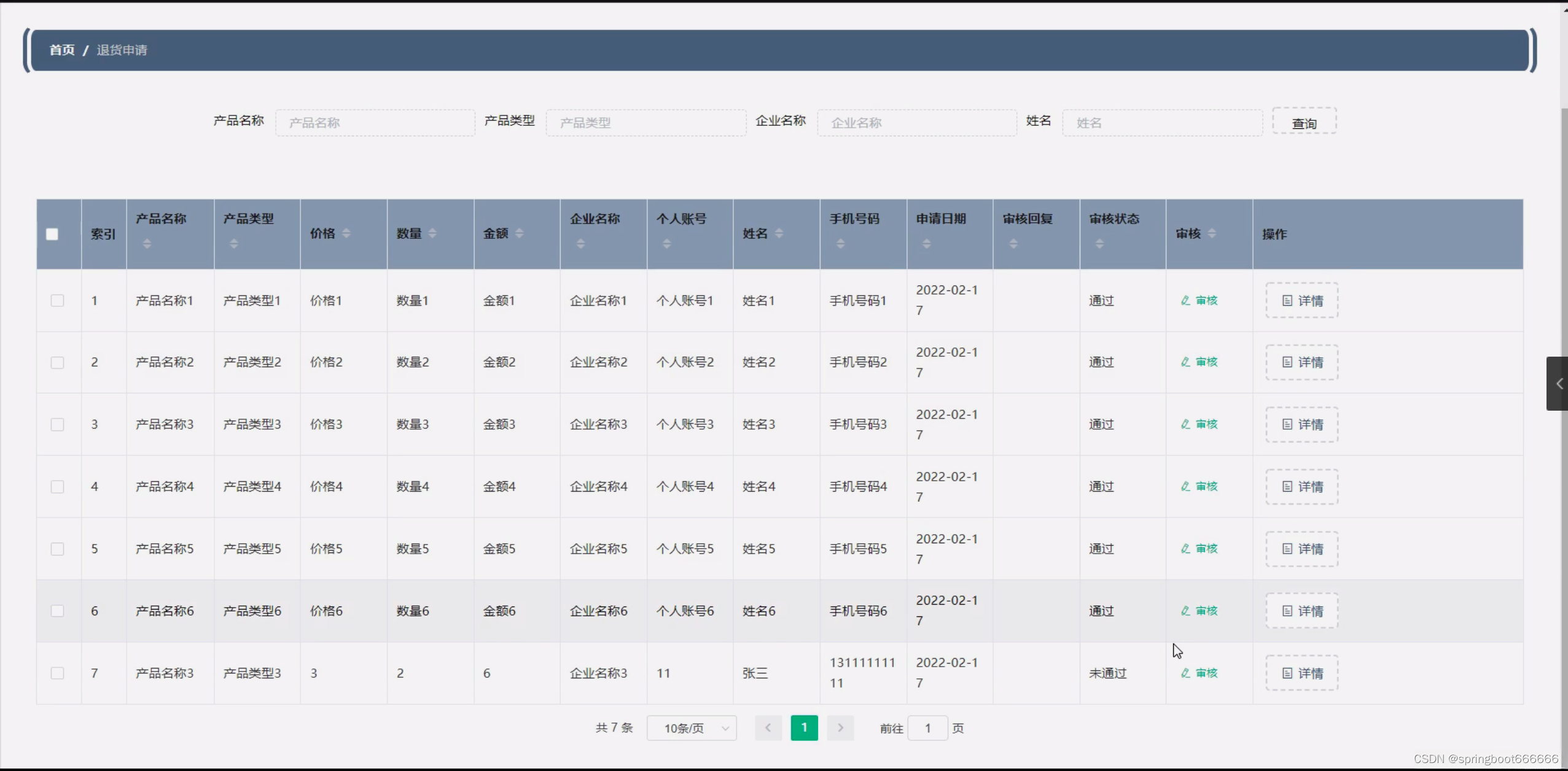
Task: Click the 审核 edit icon in row 1
Action: tap(1185, 301)
